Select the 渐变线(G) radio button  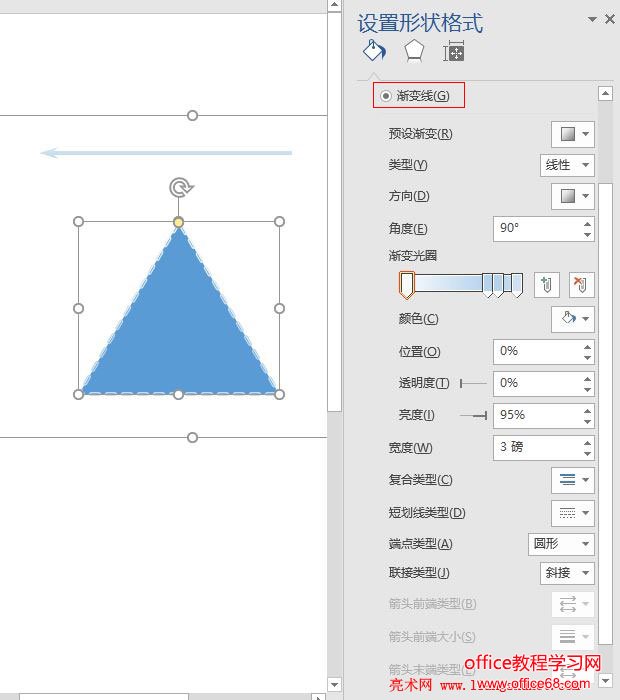coord(386,96)
